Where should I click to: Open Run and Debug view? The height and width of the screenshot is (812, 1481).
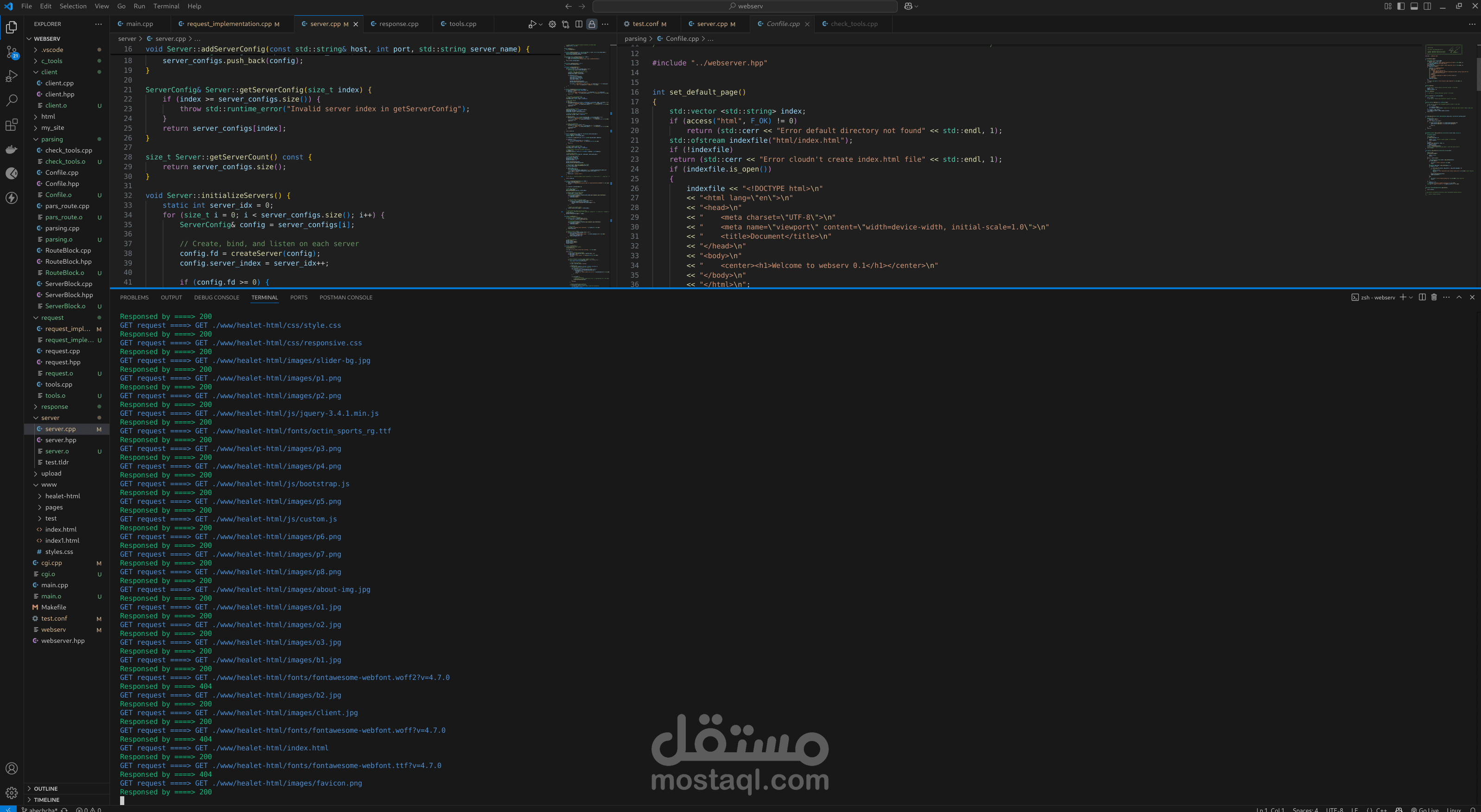point(12,76)
